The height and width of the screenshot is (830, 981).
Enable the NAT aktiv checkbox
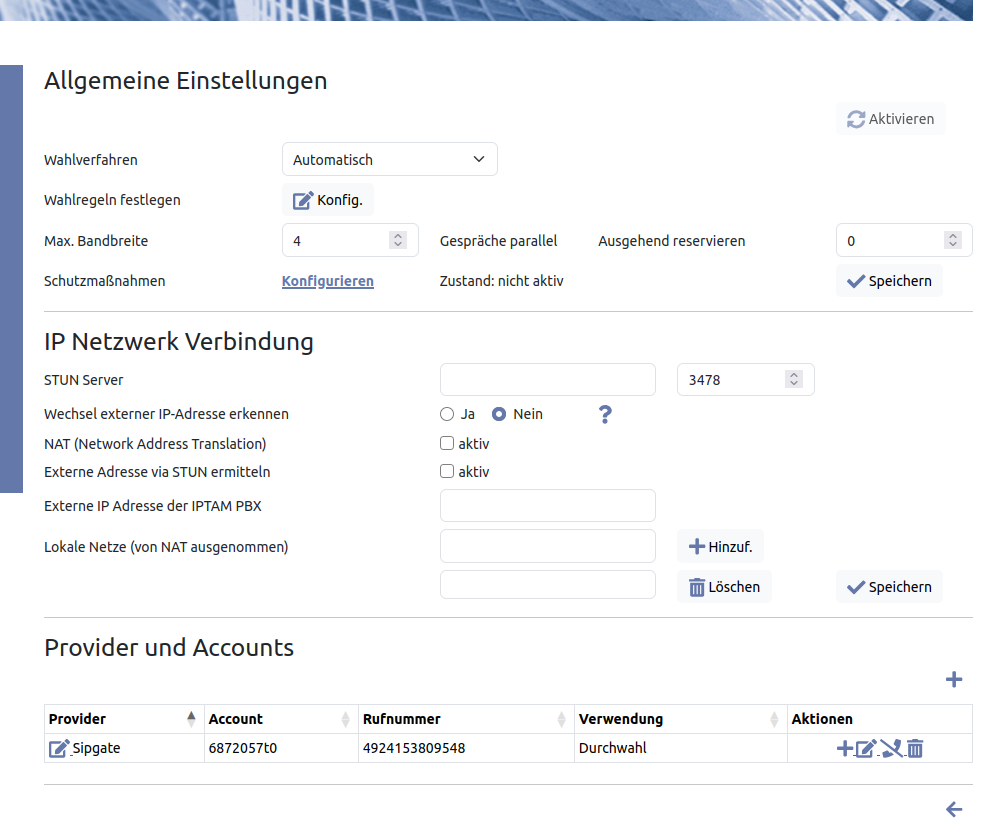[447, 443]
